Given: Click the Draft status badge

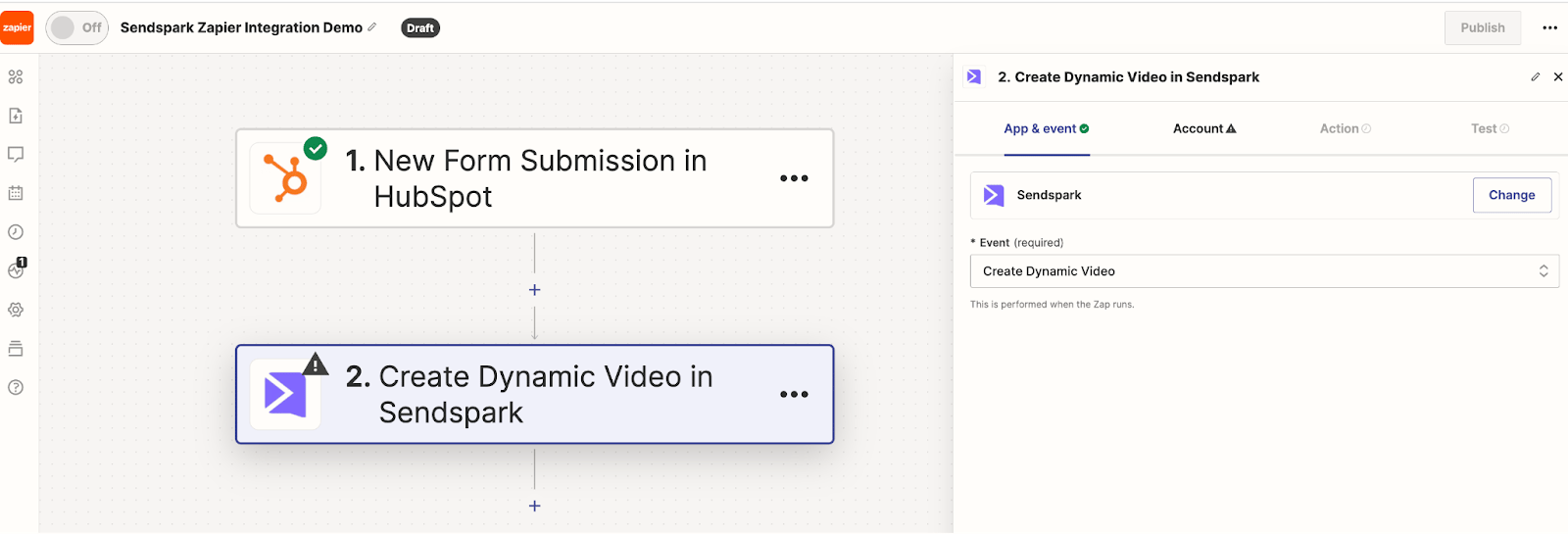Looking at the screenshot, I should [420, 28].
